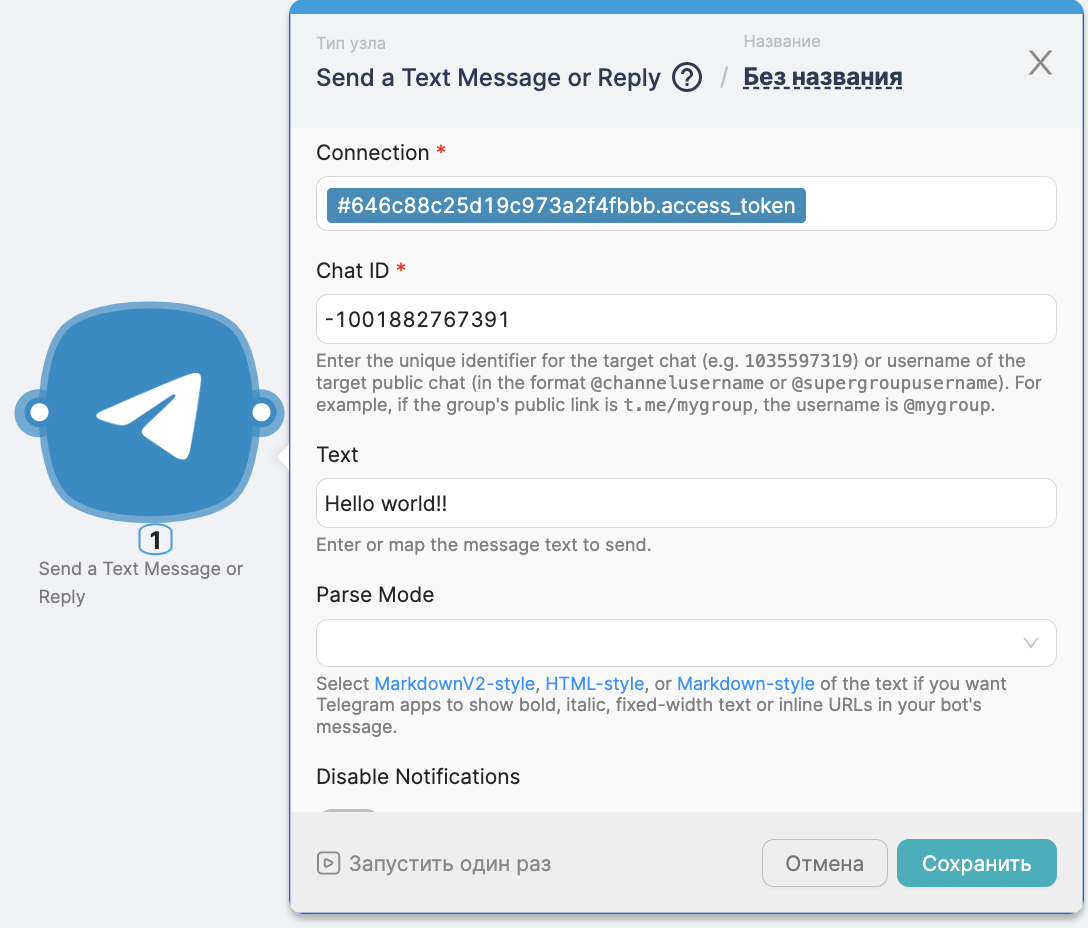This screenshot has width=1088, height=928.
Task: Click the Сохранить button
Action: point(976,863)
